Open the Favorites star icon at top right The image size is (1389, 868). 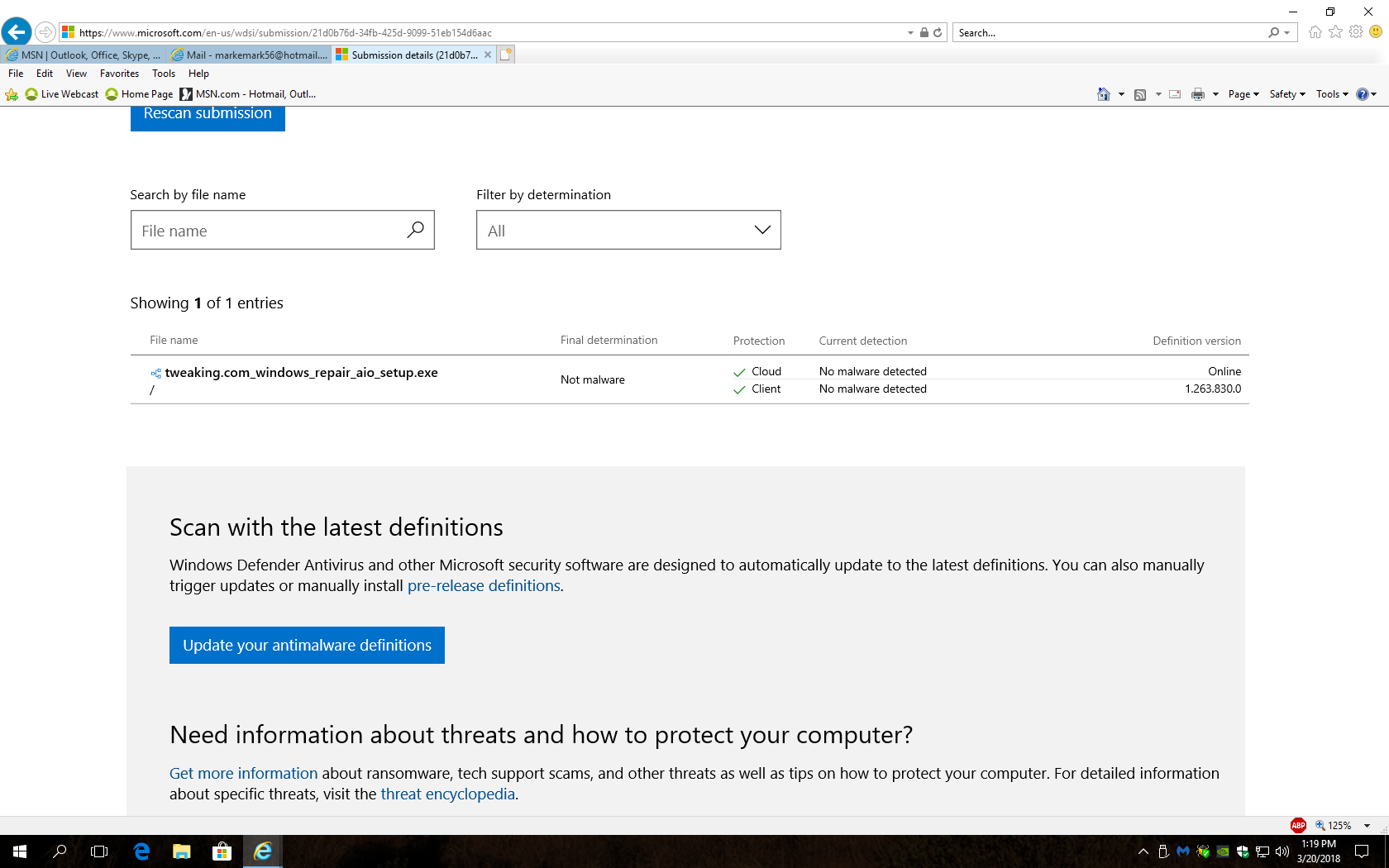[x=1335, y=32]
